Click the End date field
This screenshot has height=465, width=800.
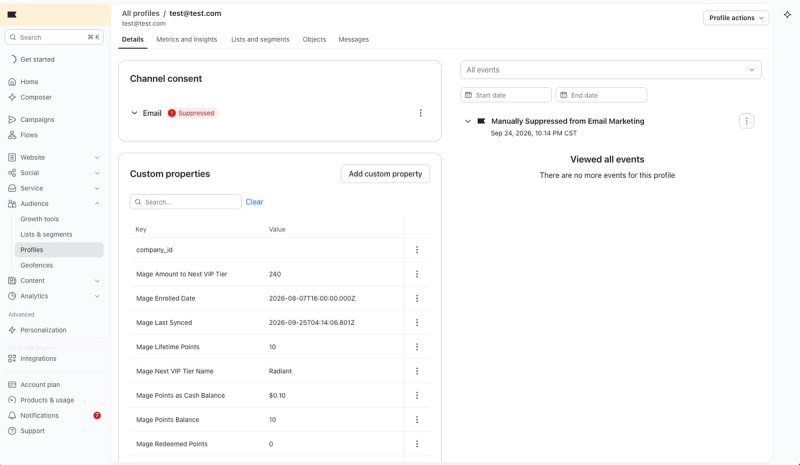[601, 95]
